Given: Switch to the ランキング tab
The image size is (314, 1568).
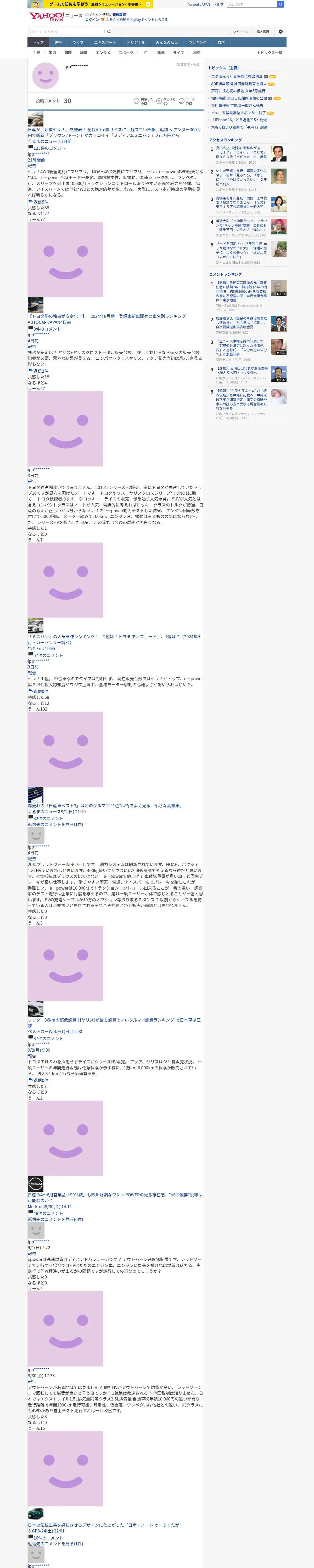Looking at the screenshot, I should tap(198, 43).
